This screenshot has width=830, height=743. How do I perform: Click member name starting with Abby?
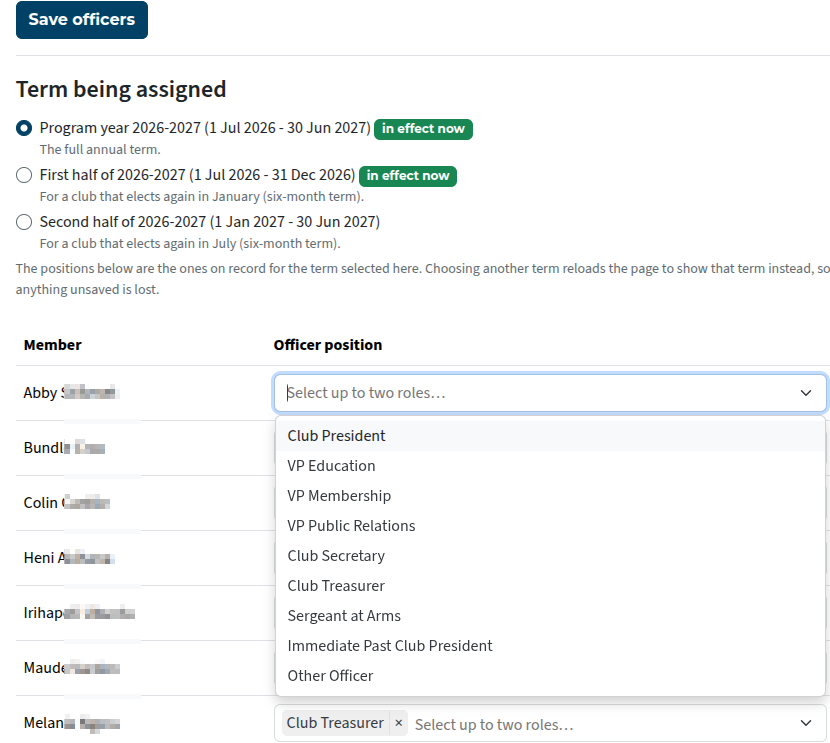click(x=71, y=393)
